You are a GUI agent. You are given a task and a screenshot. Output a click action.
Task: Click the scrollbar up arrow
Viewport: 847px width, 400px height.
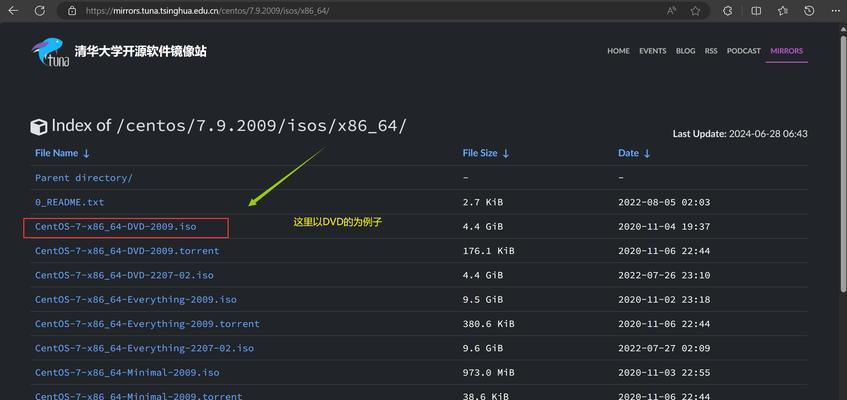click(x=843, y=29)
